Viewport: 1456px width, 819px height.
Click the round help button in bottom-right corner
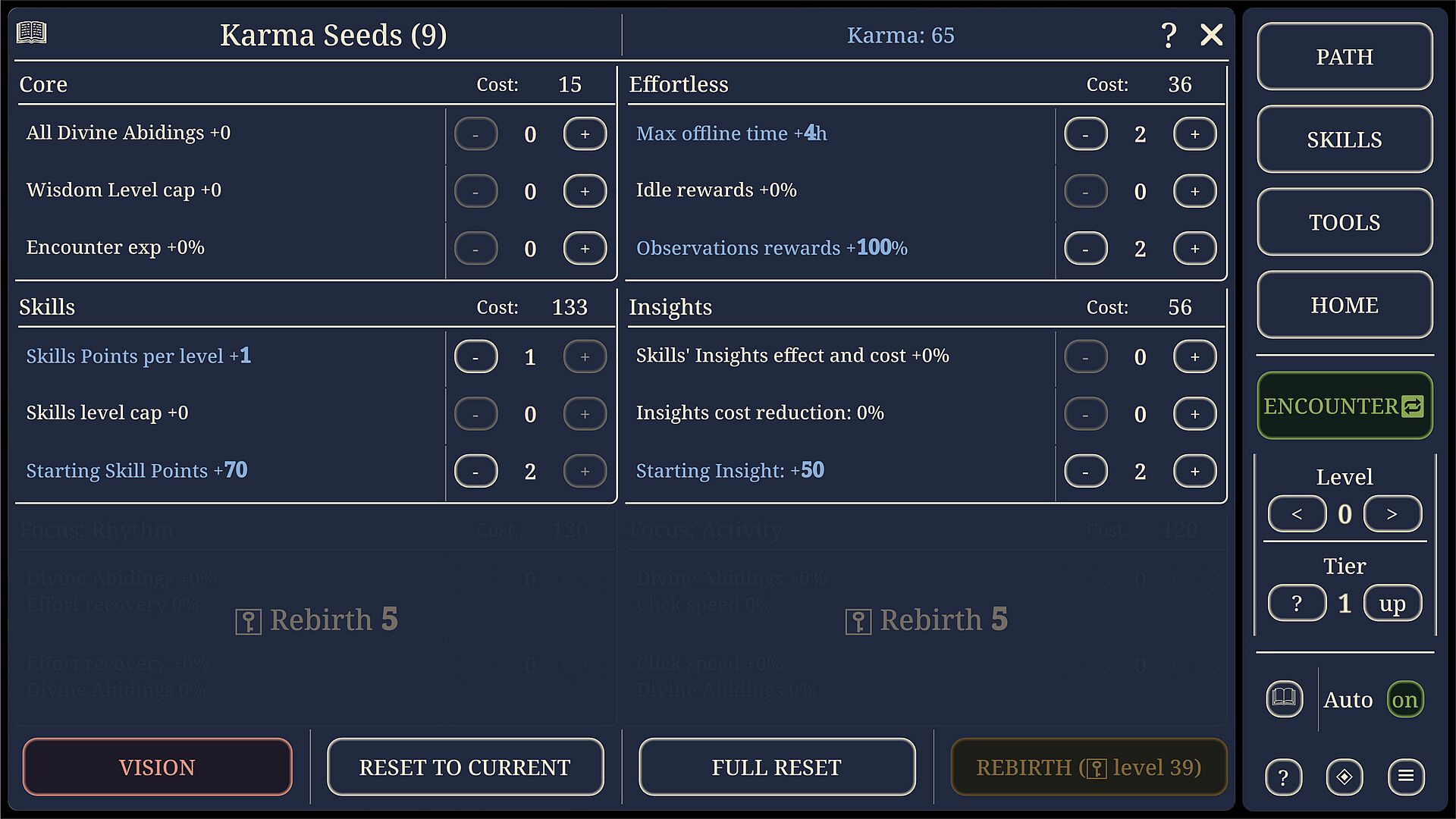[x=1283, y=777]
